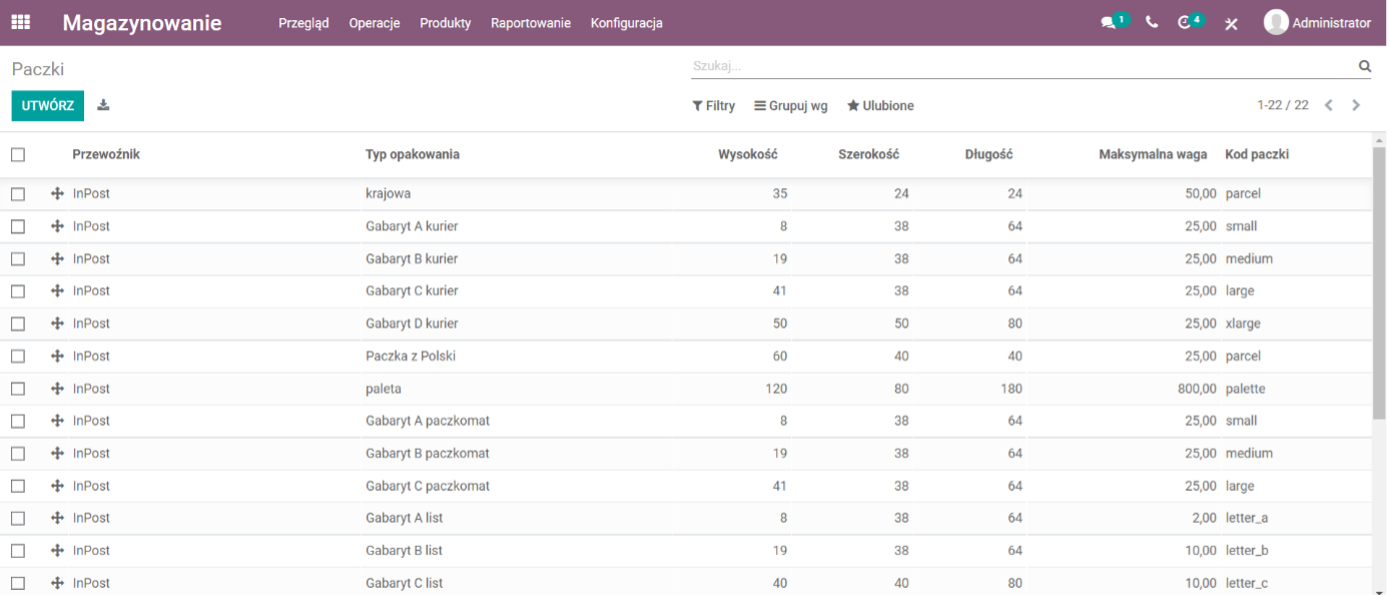Click the export download icon beside Utwórz
1390x598 pixels.
click(103, 105)
